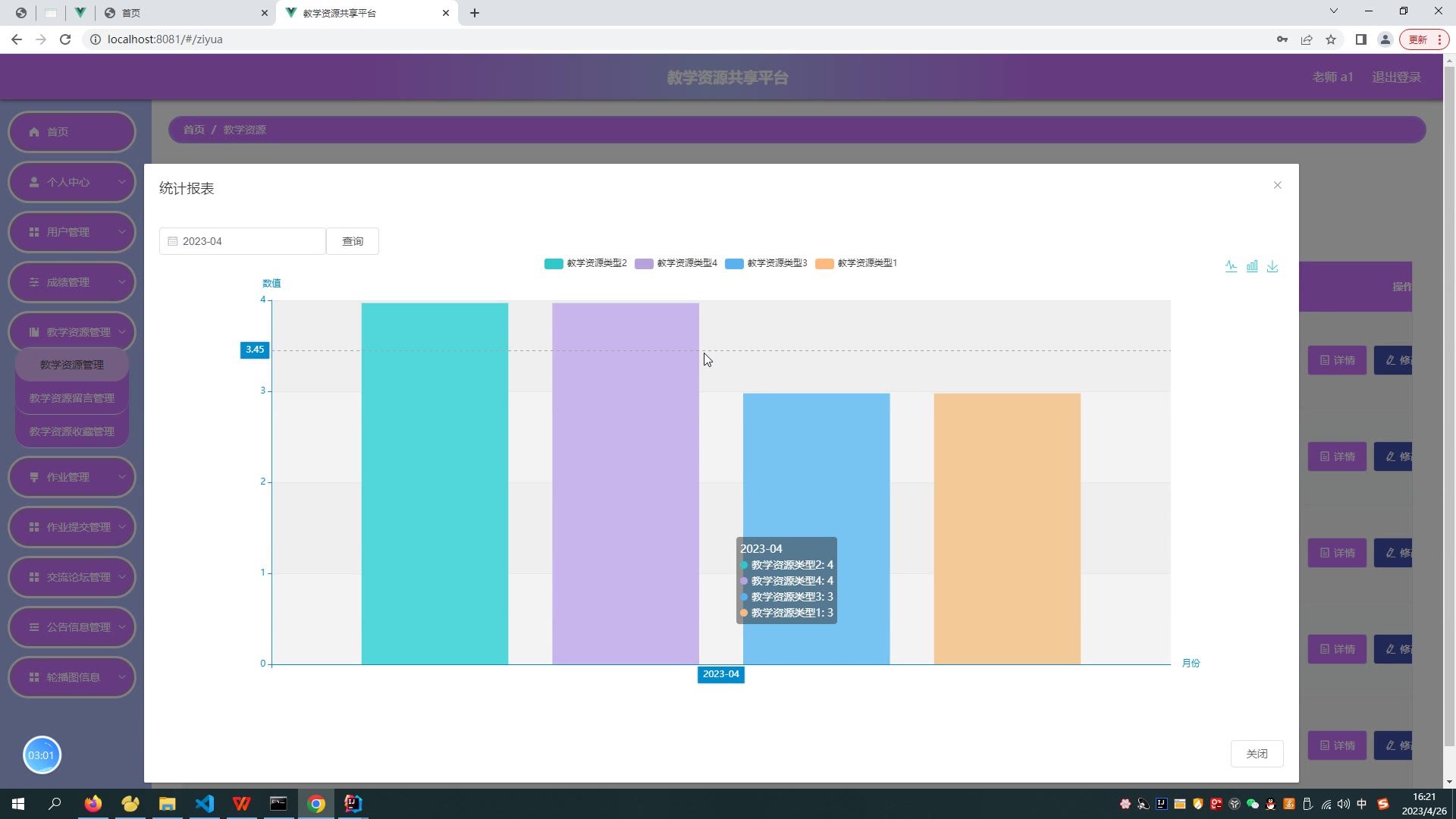1456x819 pixels.
Task: Click the 关闭 button
Action: [1257, 754]
